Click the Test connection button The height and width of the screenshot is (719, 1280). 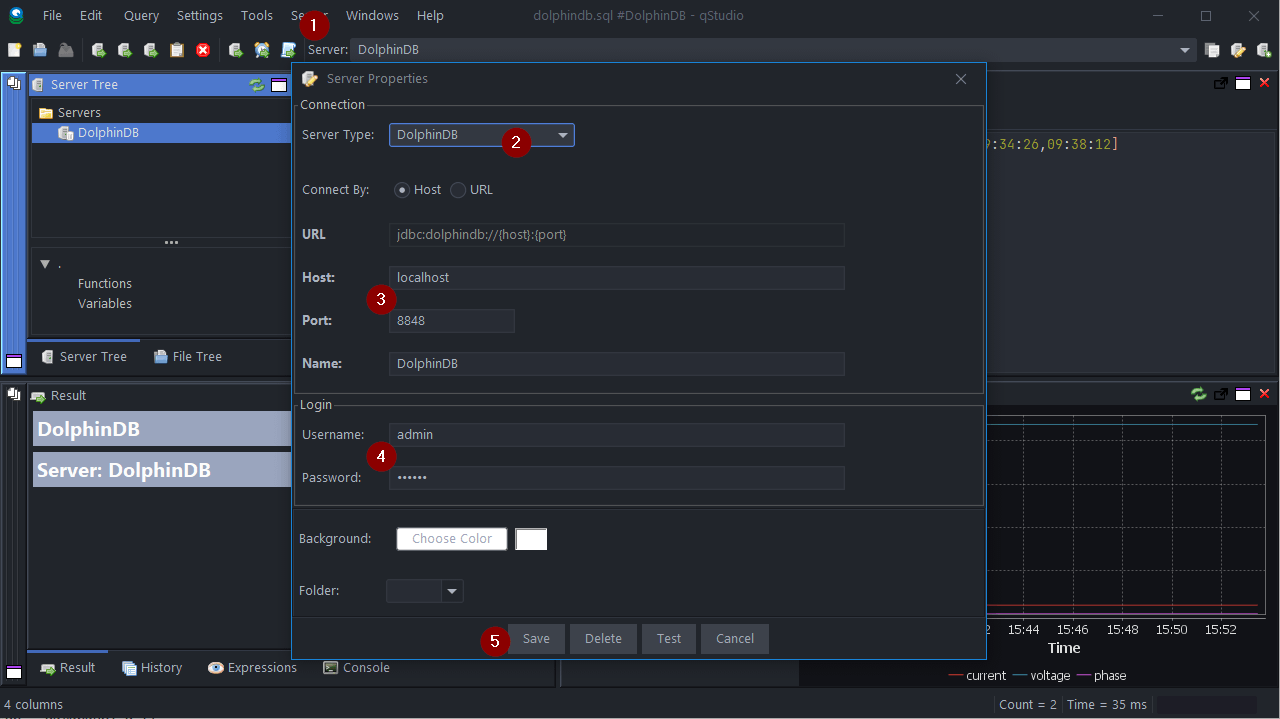tap(669, 639)
